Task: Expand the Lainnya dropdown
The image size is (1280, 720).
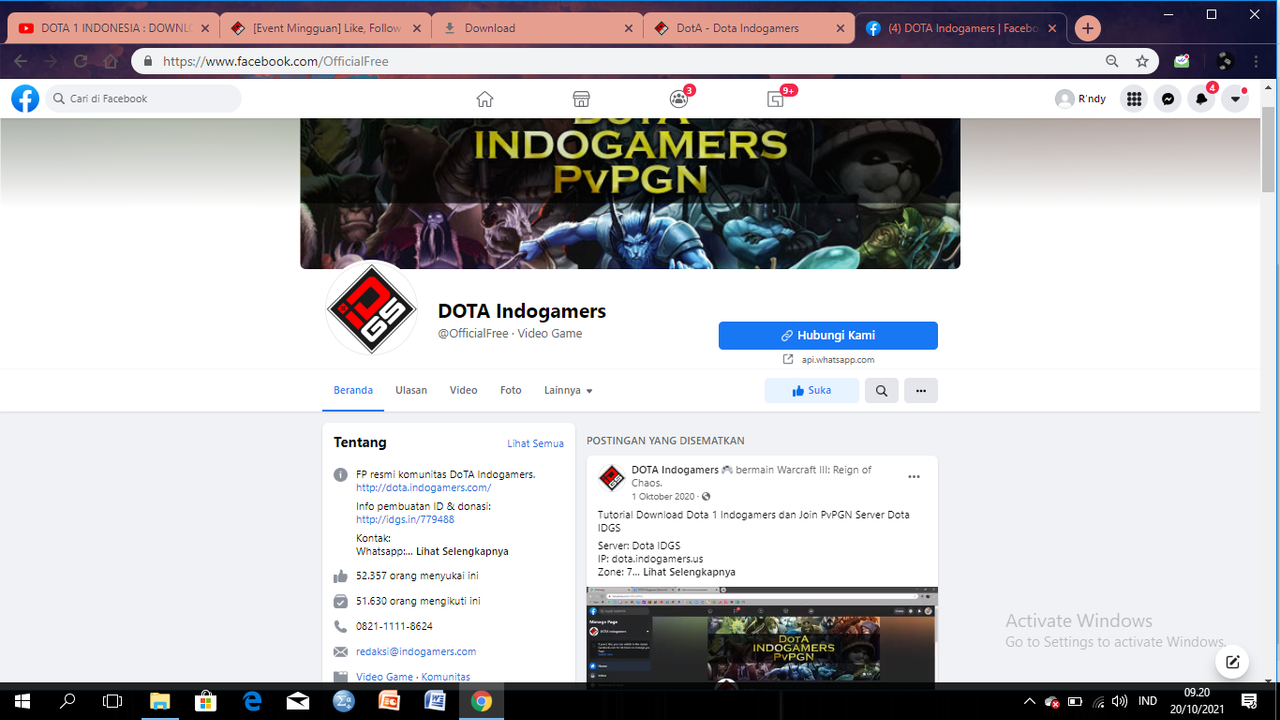Action: (x=568, y=390)
